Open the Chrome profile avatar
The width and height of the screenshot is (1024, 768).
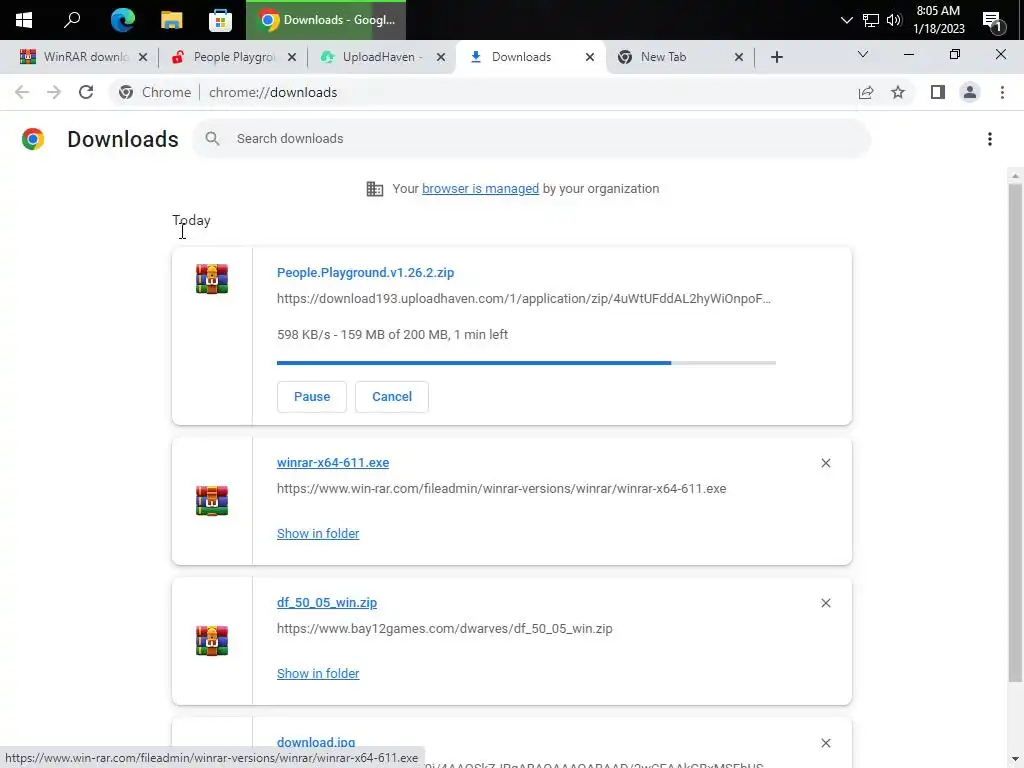click(970, 92)
